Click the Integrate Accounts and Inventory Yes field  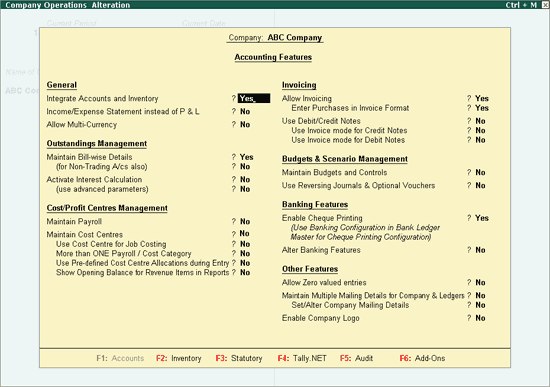(254, 99)
